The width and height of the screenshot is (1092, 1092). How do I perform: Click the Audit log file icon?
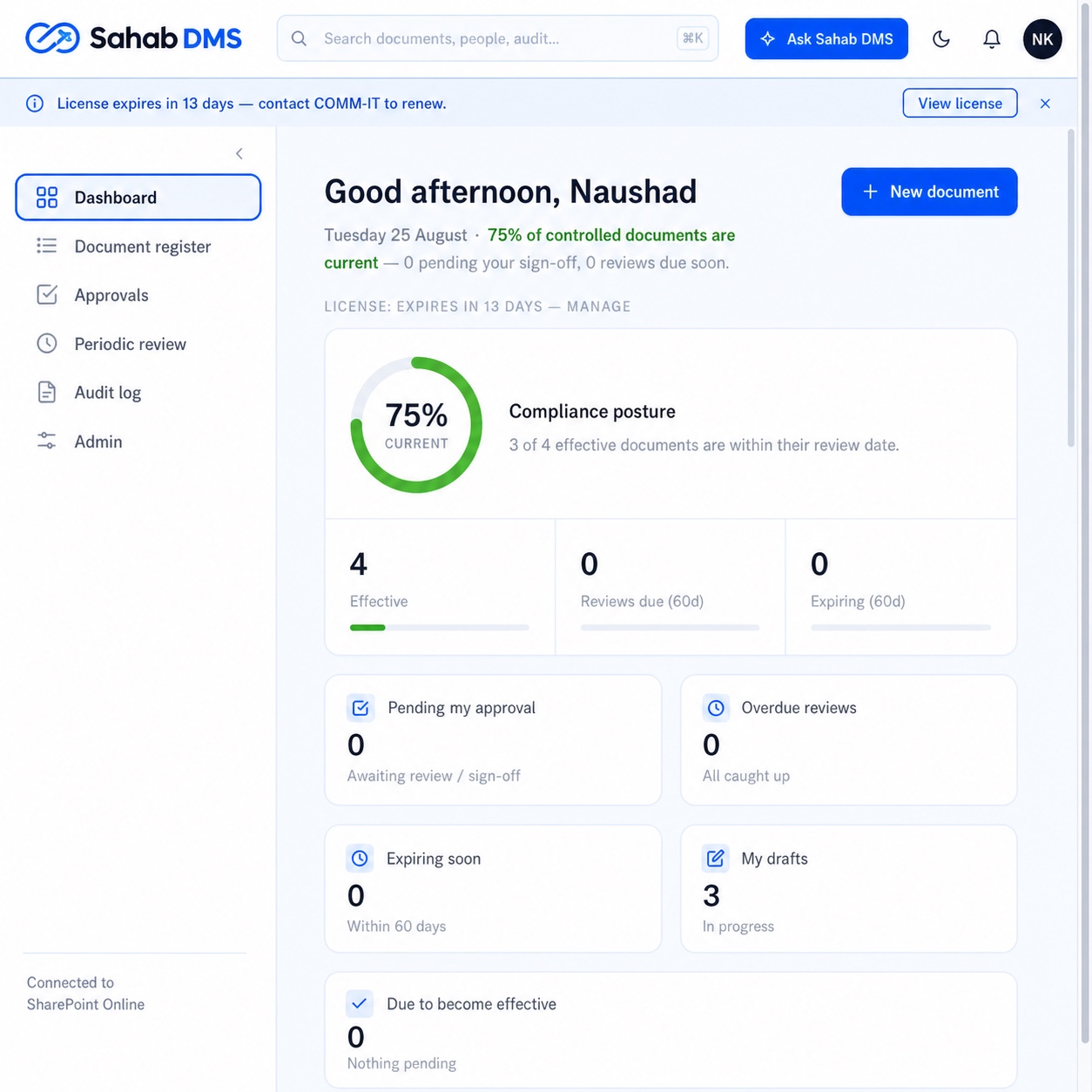[x=47, y=392]
